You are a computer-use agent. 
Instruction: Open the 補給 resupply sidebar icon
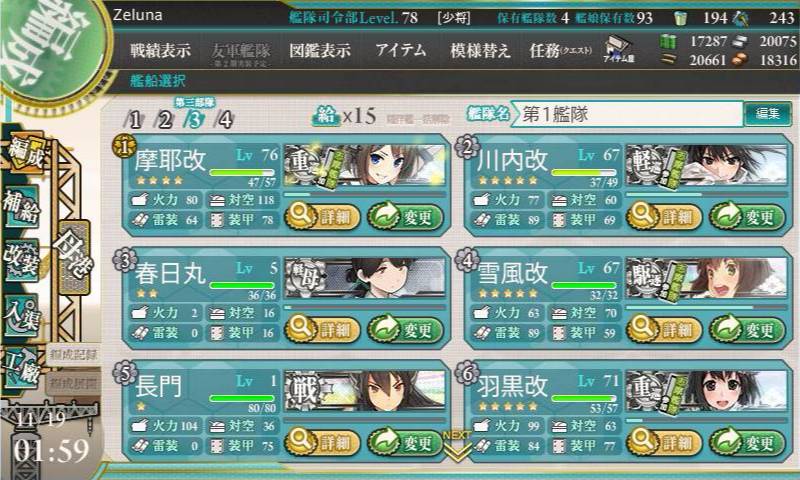(21, 208)
